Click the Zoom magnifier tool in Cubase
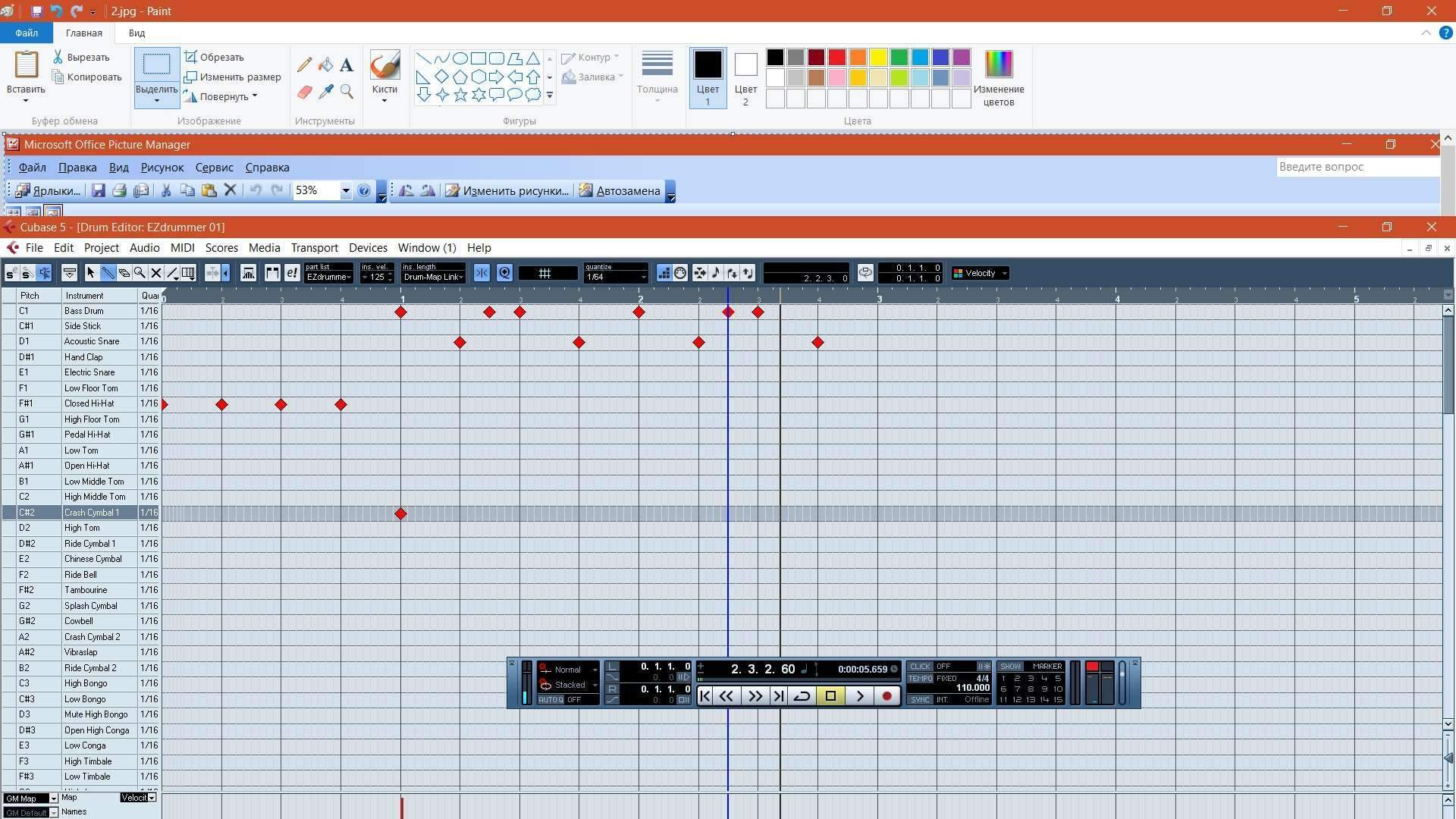The width and height of the screenshot is (1456, 819). [140, 273]
